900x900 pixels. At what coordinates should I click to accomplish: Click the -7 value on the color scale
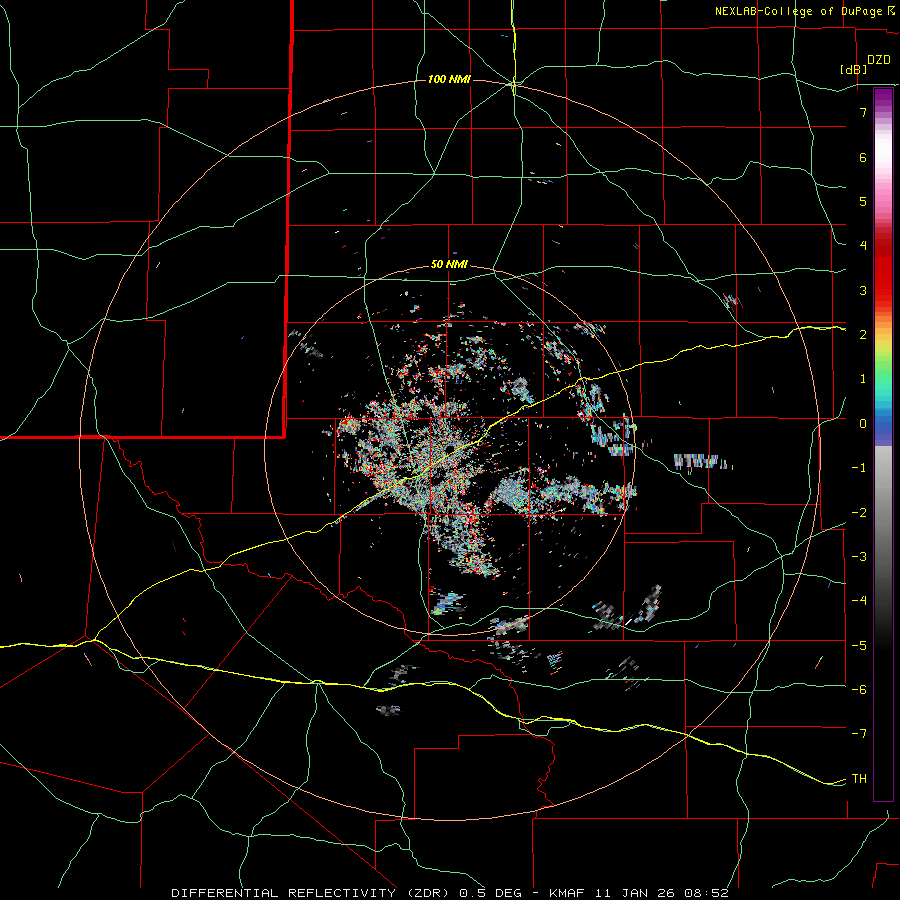point(859,734)
